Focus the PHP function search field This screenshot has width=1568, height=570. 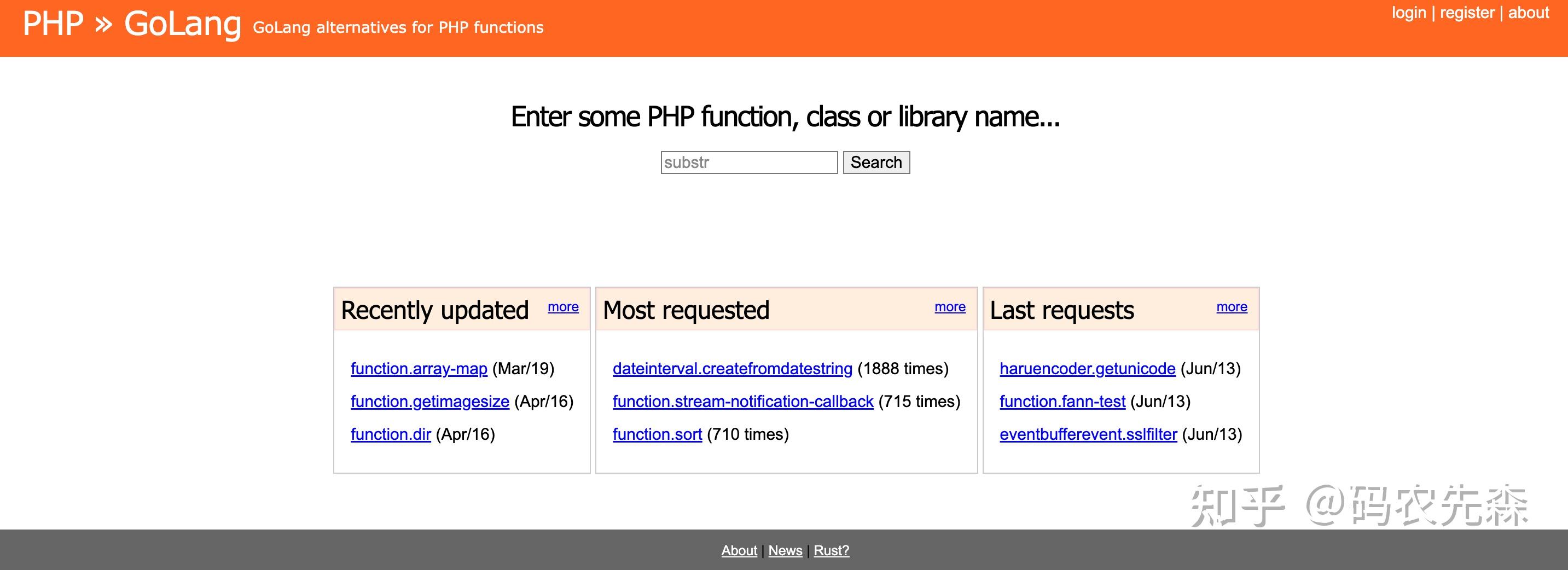(x=748, y=162)
